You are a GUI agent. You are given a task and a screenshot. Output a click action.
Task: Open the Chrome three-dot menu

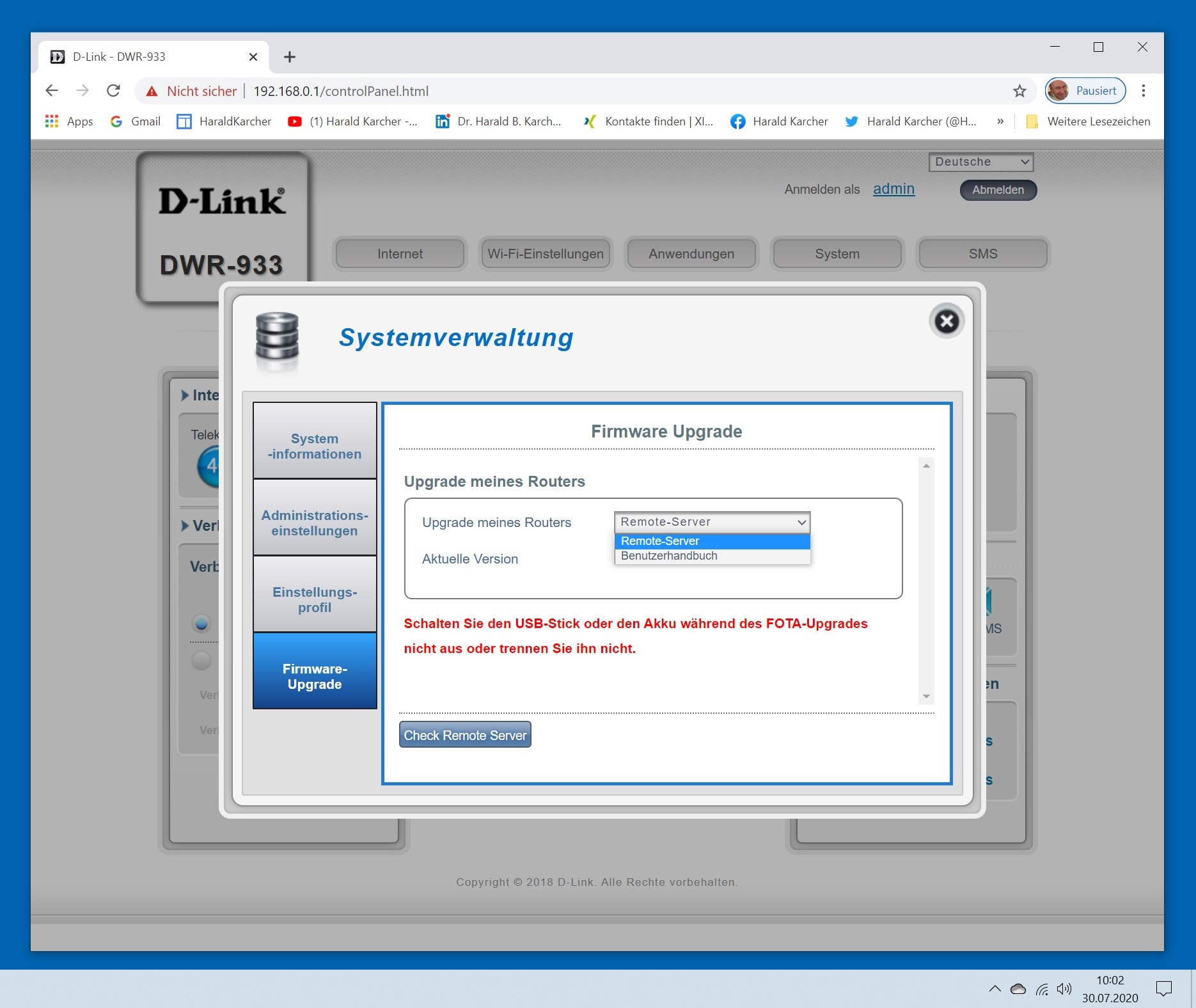click(x=1144, y=91)
